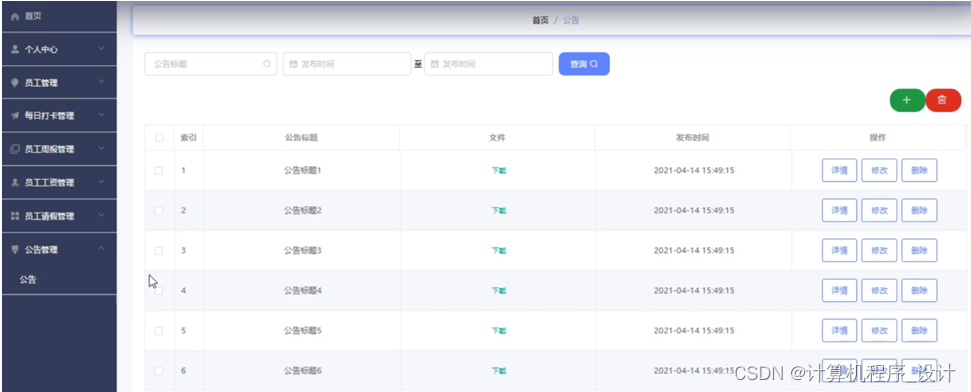Click 详情 for 公告标题5

(x=839, y=331)
